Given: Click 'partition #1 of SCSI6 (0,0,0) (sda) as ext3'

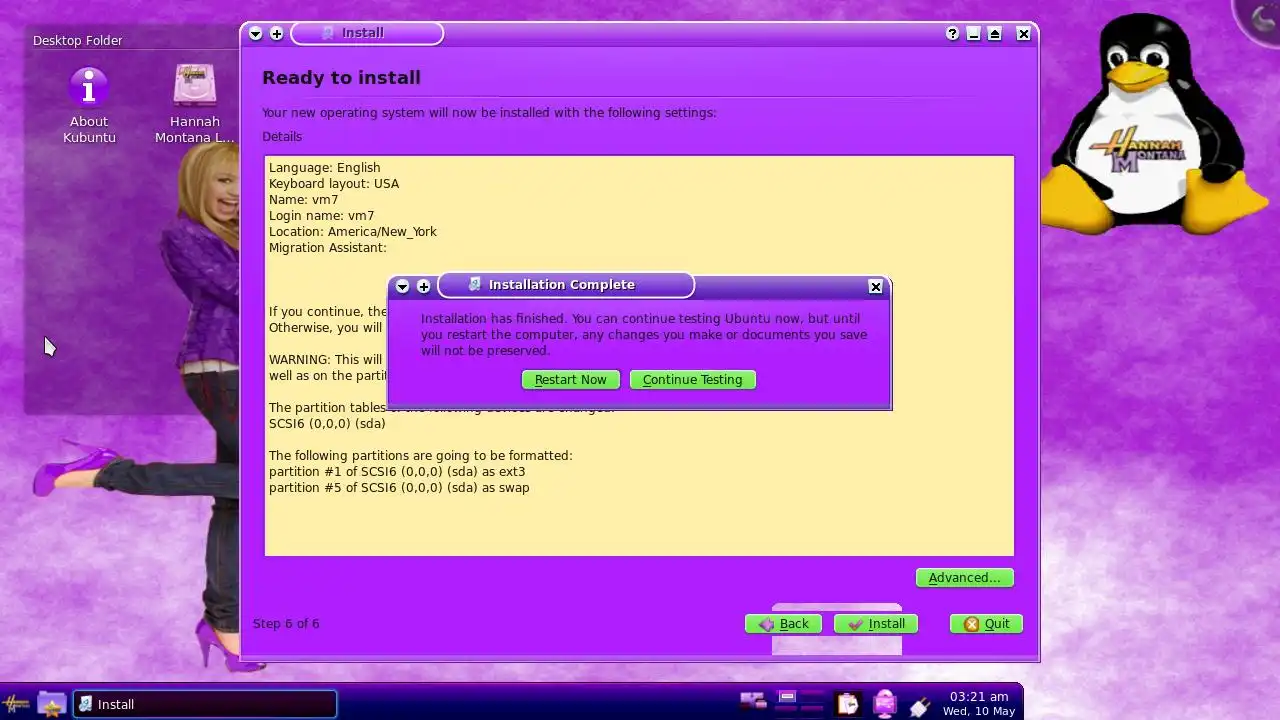Looking at the screenshot, I should [397, 472].
